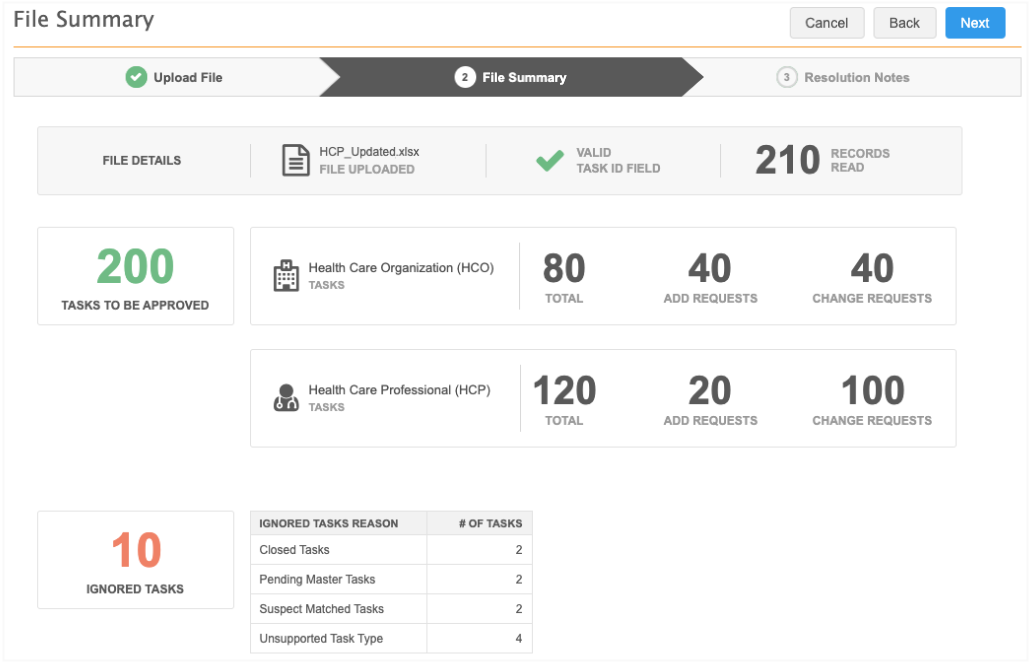Click the green Upload File completed icon
This screenshot has width=1032, height=663.
(x=136, y=77)
